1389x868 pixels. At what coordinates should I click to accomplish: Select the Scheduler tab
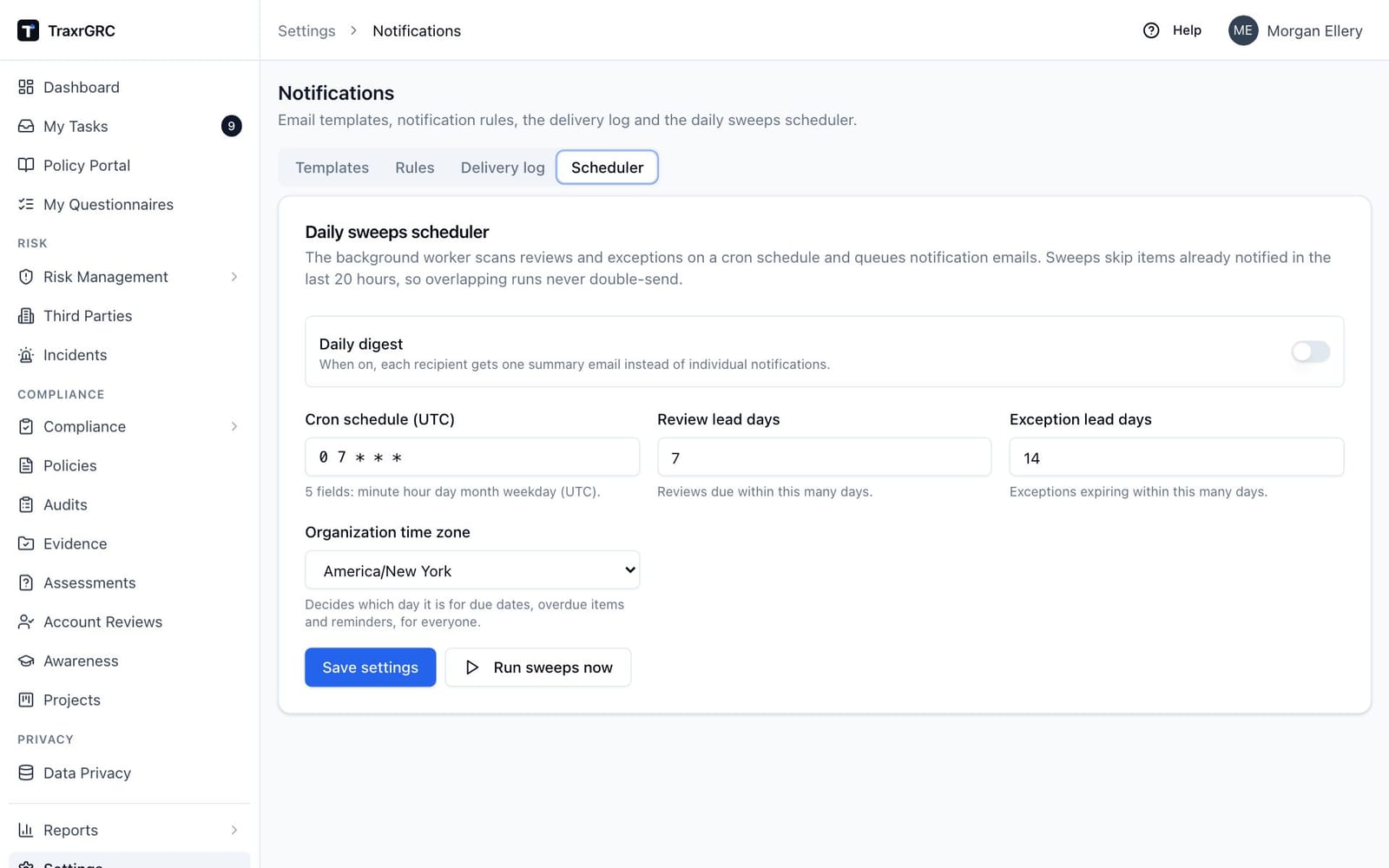(x=608, y=168)
